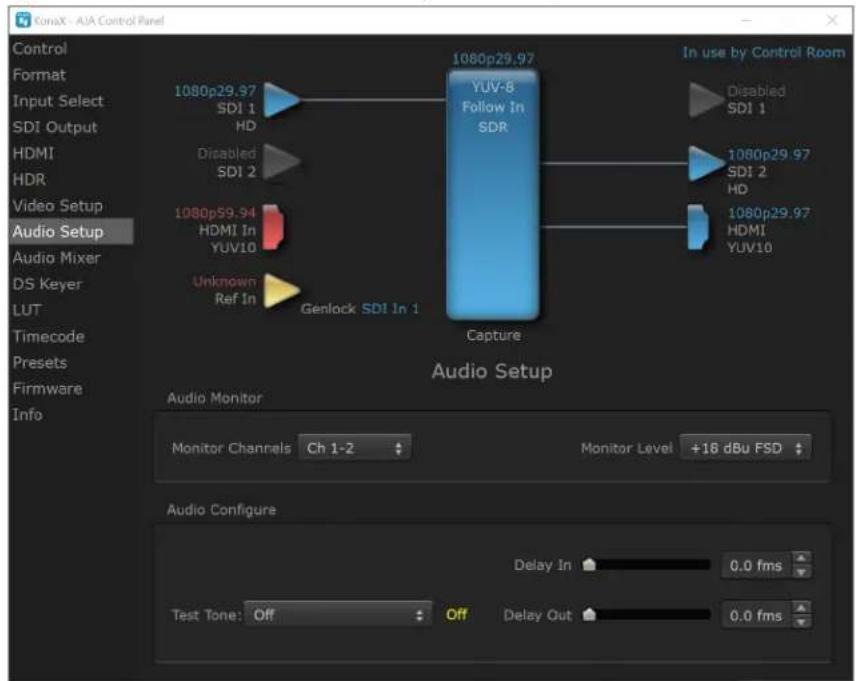This screenshot has width=856, height=681.
Task: Click the In use by Control Room text
Action: pos(763,52)
